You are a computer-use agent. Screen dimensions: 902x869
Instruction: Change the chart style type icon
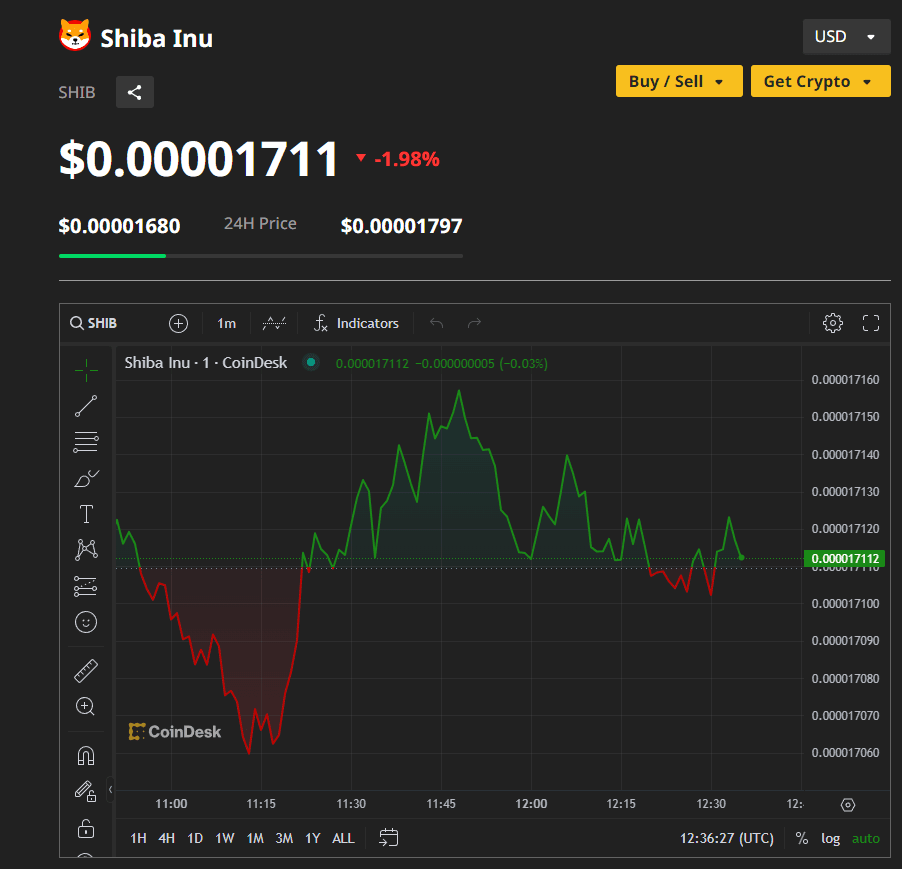coord(274,323)
